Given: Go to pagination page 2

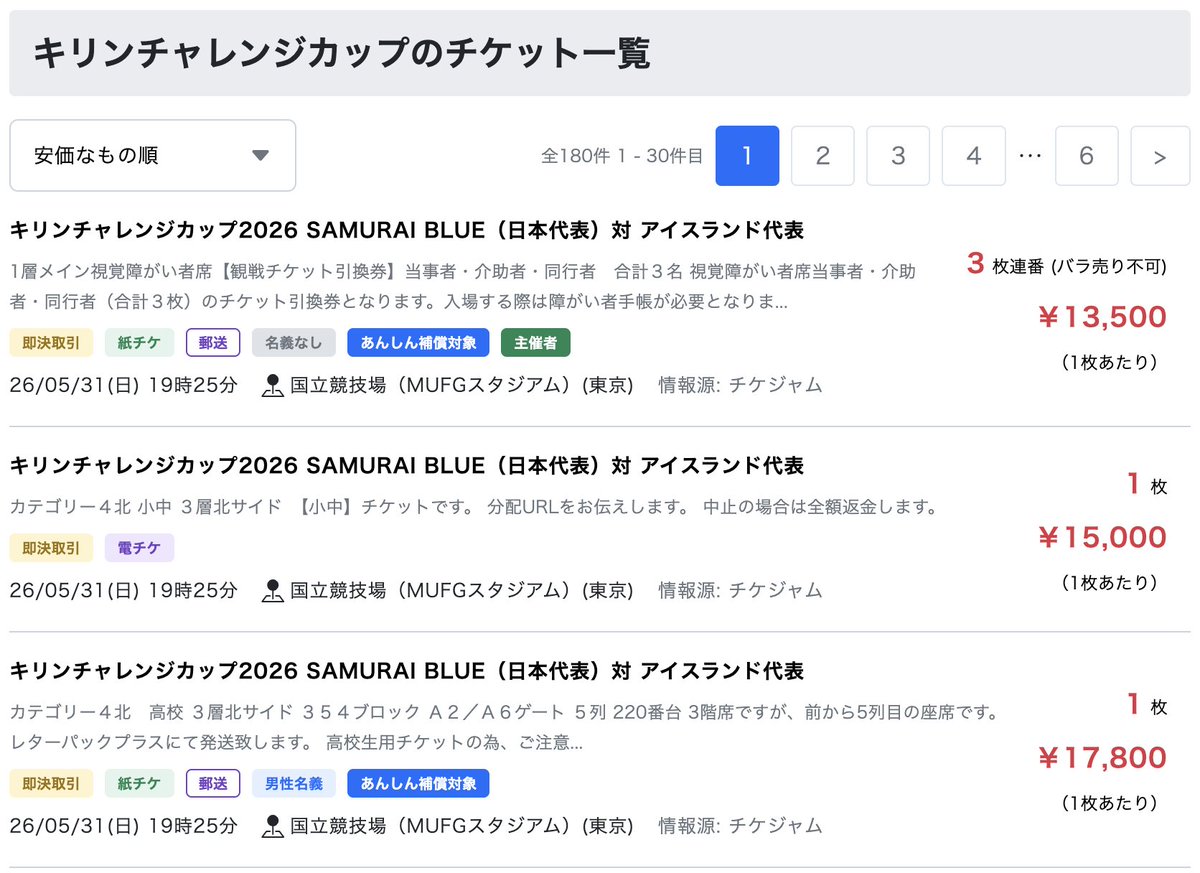Looking at the screenshot, I should point(823,156).
